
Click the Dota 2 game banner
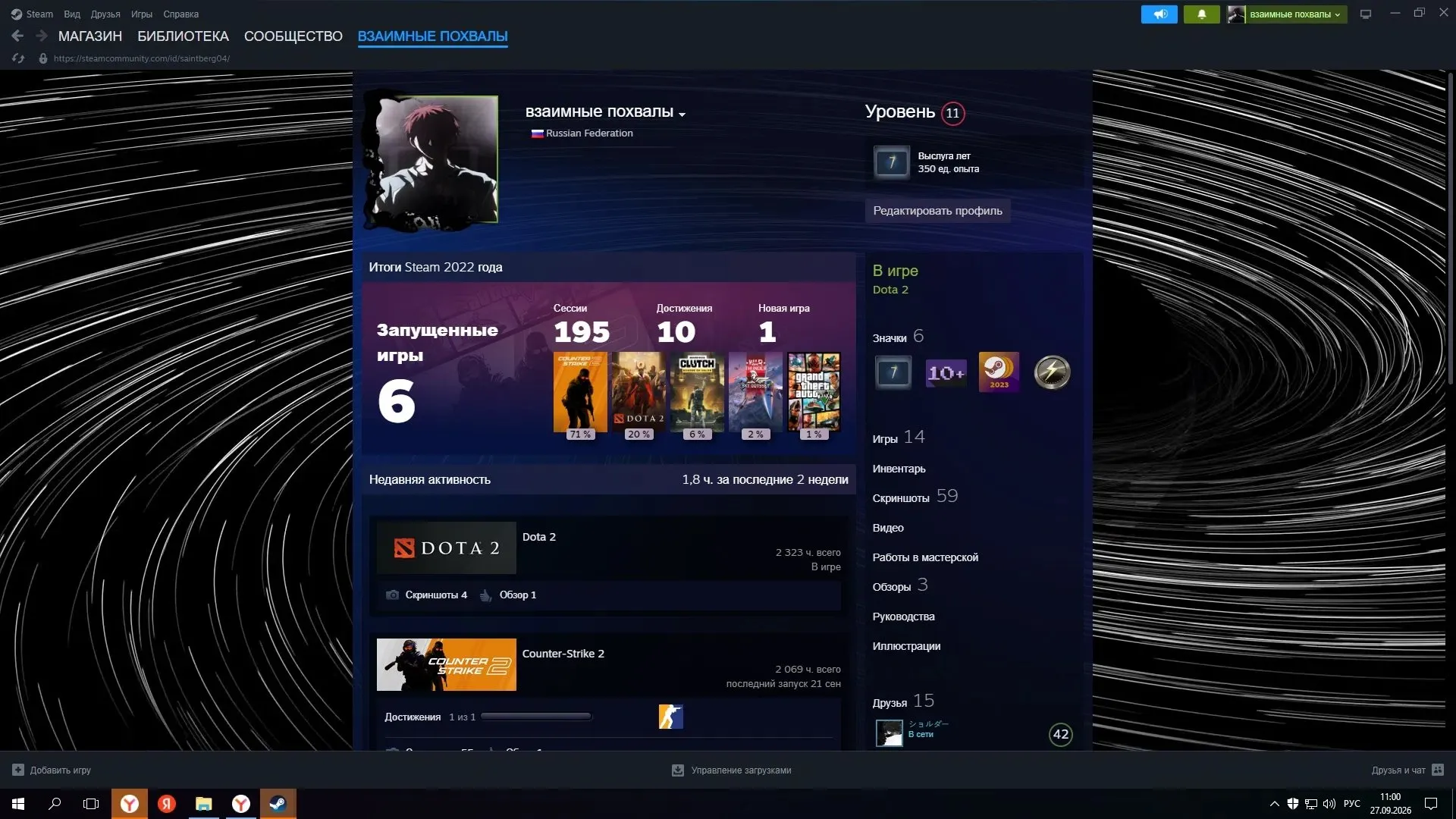446,548
